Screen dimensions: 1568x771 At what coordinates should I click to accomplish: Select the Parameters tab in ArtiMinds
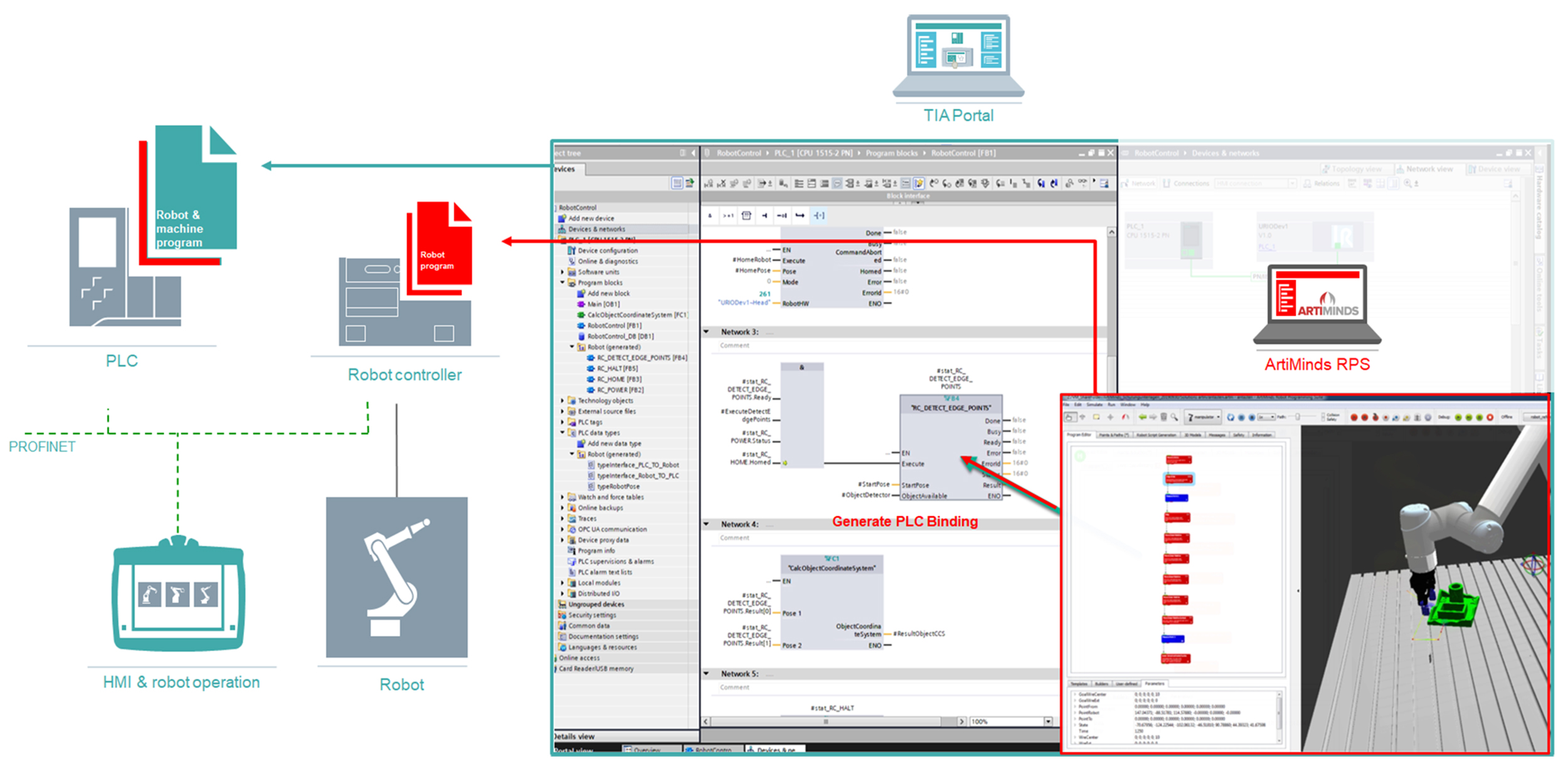point(1155,683)
